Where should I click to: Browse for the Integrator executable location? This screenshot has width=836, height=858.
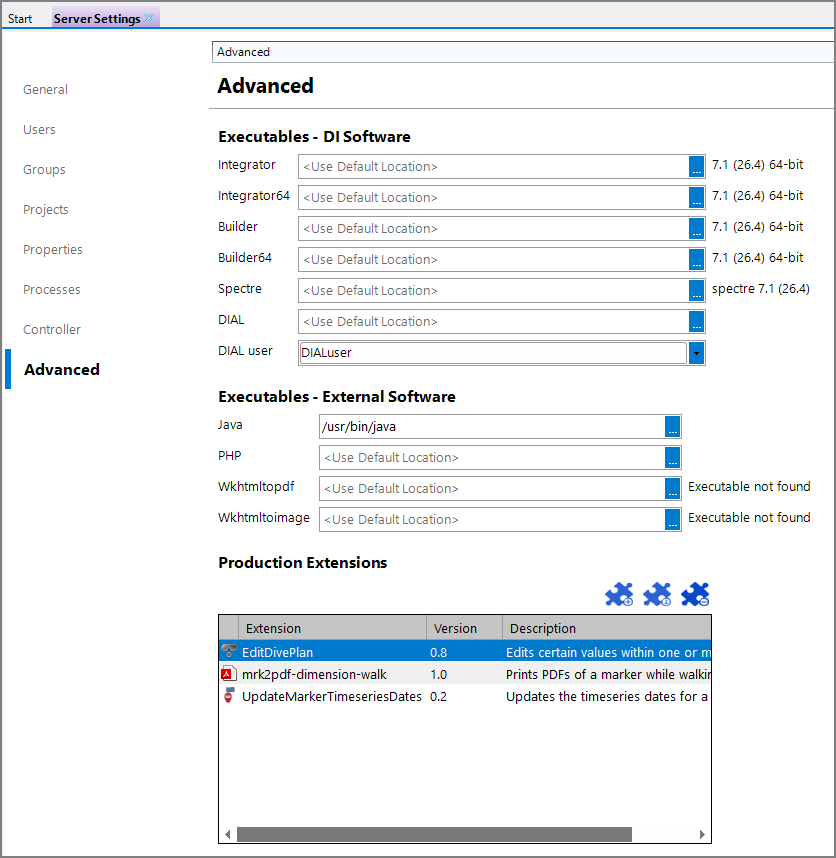(x=696, y=167)
